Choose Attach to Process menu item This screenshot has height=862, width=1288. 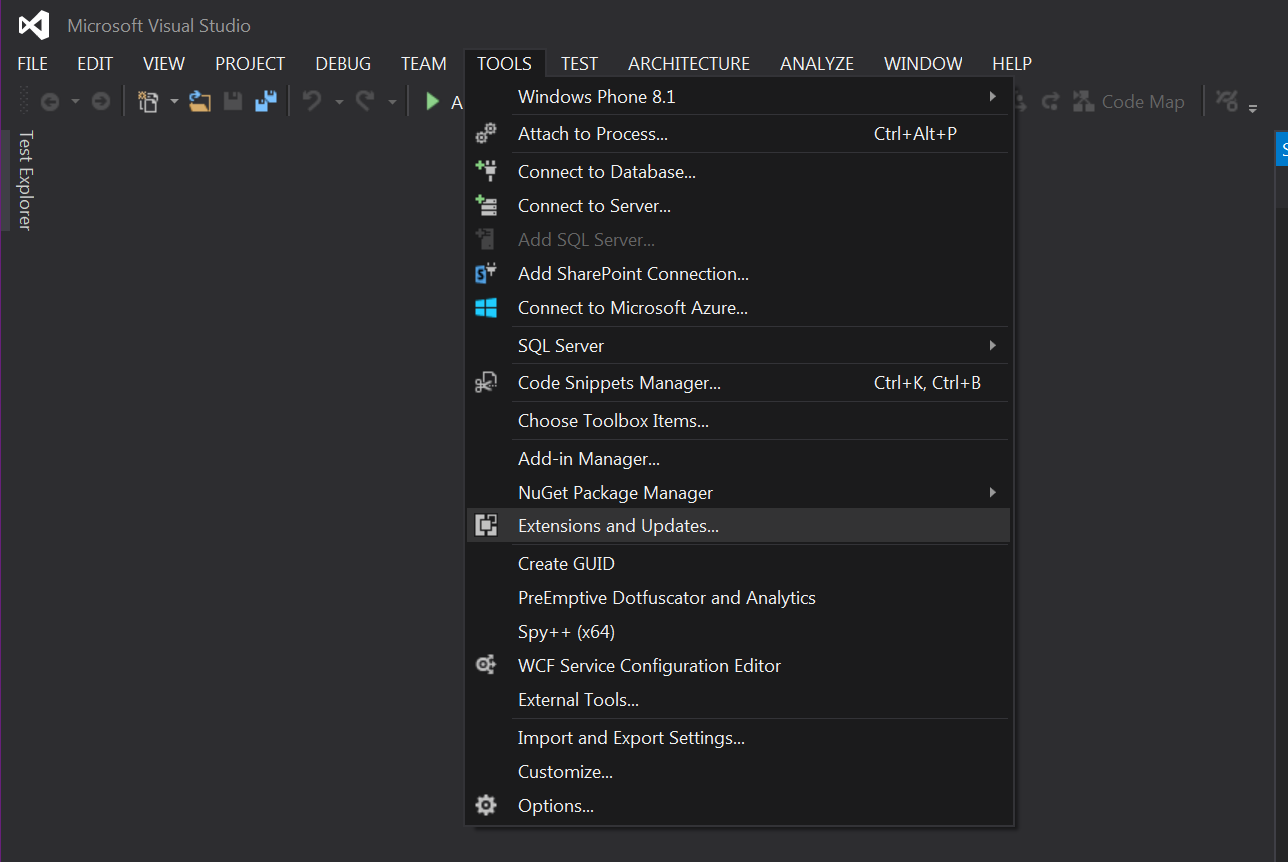(738, 134)
